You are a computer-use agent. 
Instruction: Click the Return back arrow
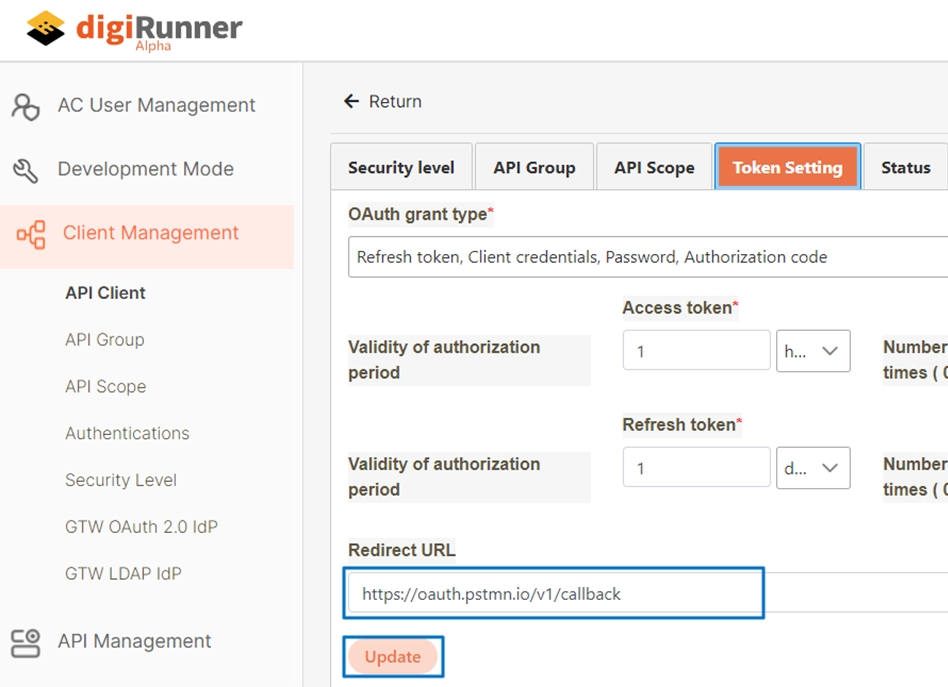click(351, 102)
